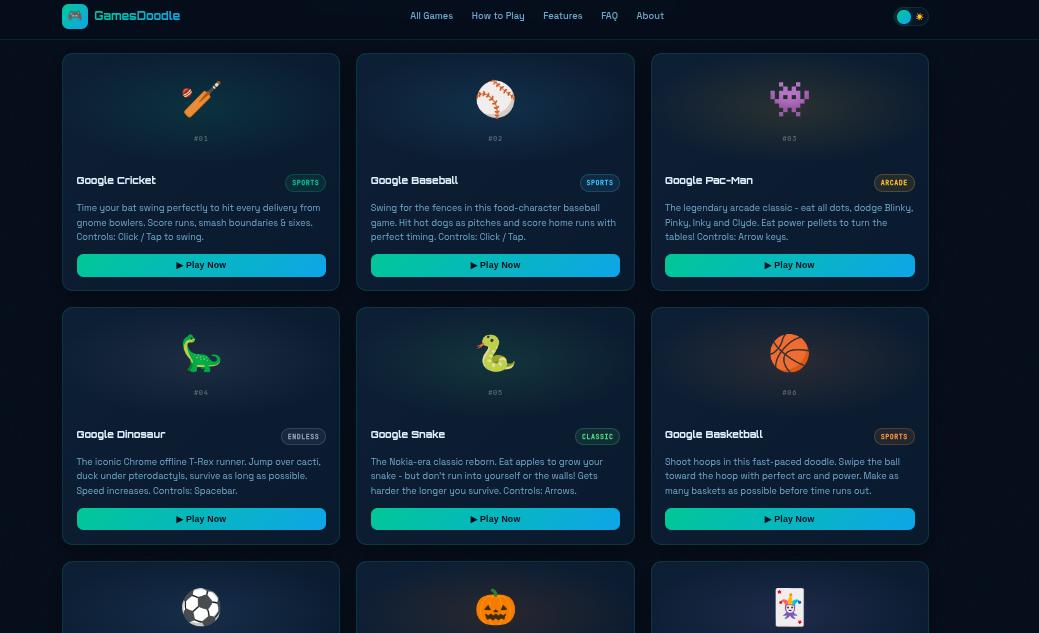The height and width of the screenshot is (633, 1039).
Task: Click the joker playing card icon
Action: pos(789,607)
